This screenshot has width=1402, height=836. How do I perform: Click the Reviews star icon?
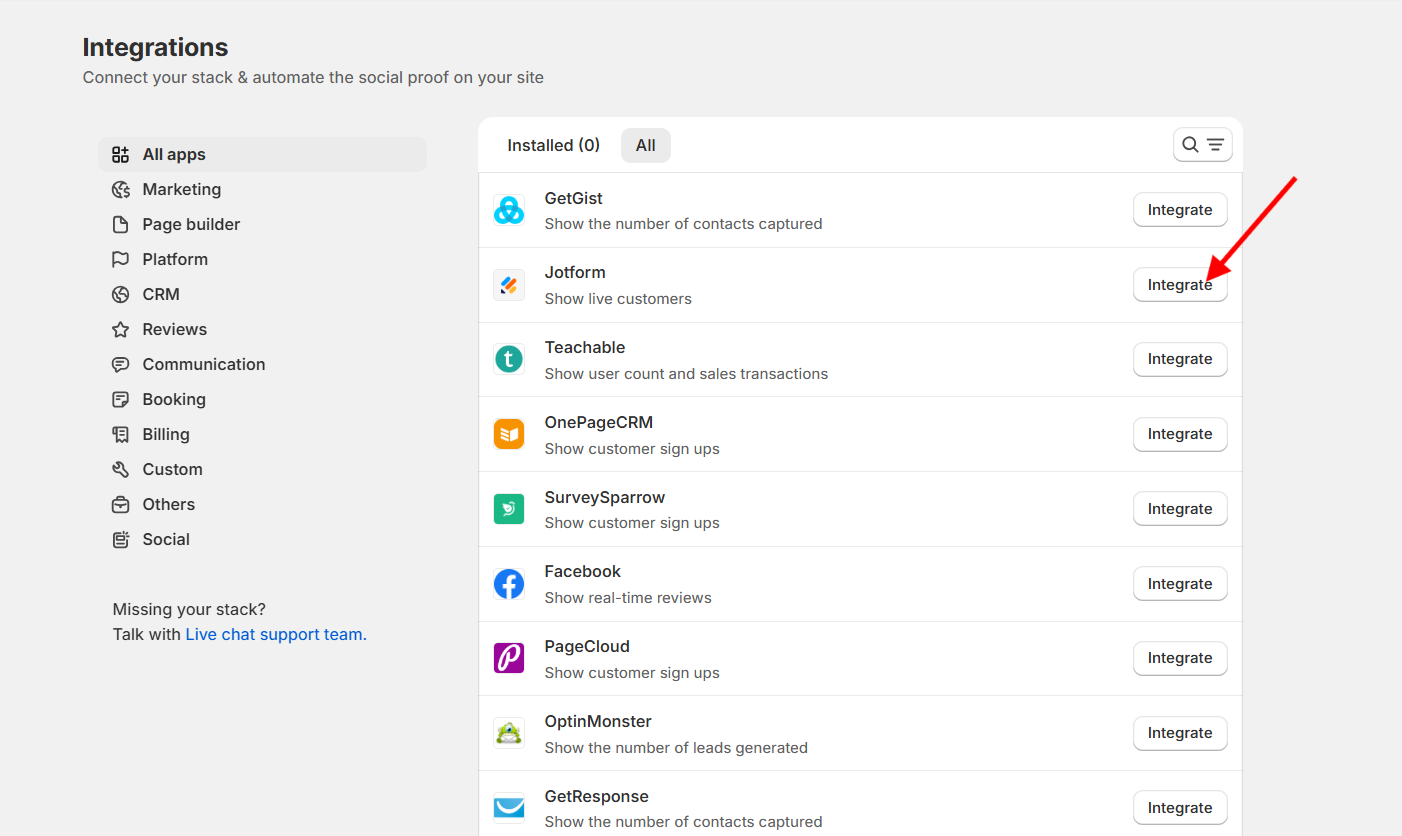click(x=121, y=329)
